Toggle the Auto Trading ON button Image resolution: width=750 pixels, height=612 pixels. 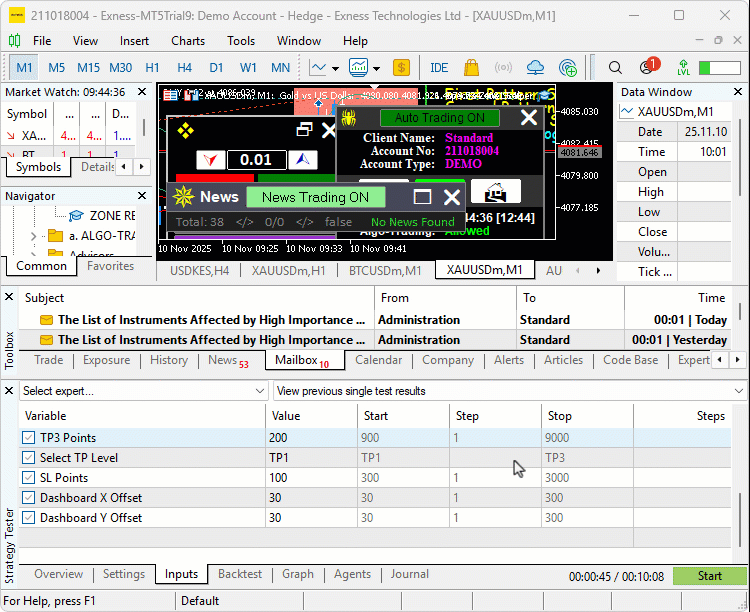[x=440, y=118]
